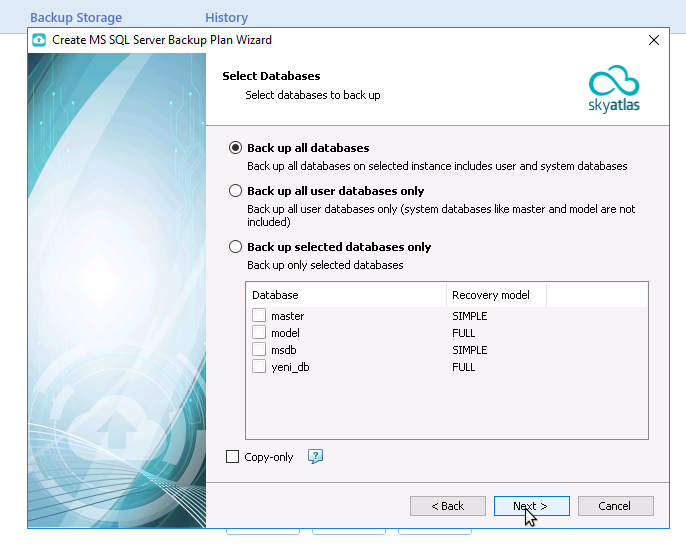Check the yeni_db database checkbox
The image size is (686, 560).
[x=259, y=366]
